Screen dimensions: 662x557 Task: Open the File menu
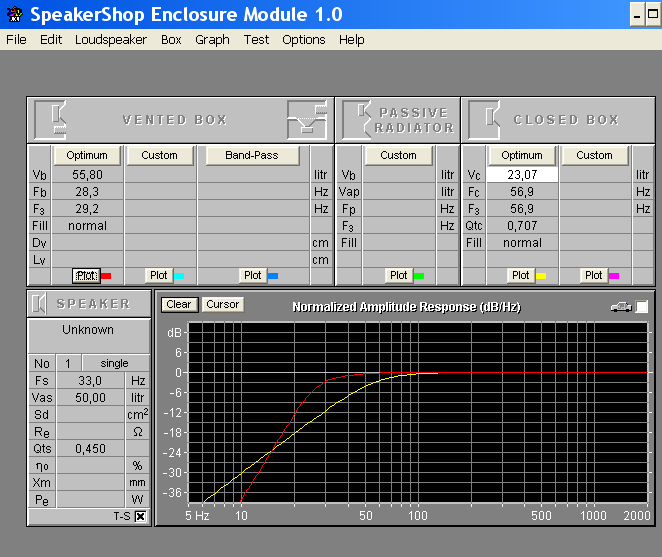point(16,40)
